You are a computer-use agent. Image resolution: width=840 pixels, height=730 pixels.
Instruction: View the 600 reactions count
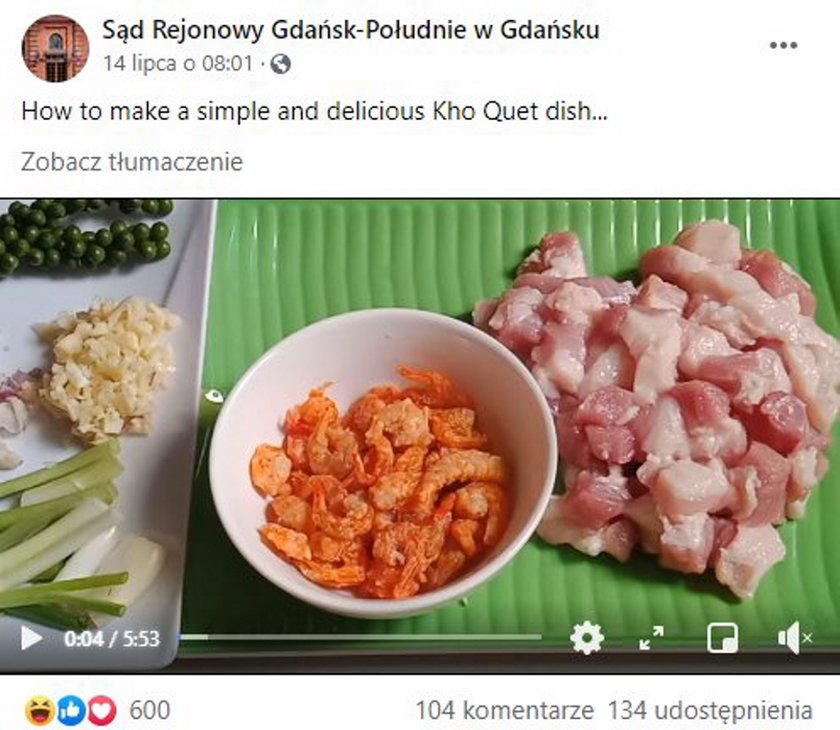(149, 711)
